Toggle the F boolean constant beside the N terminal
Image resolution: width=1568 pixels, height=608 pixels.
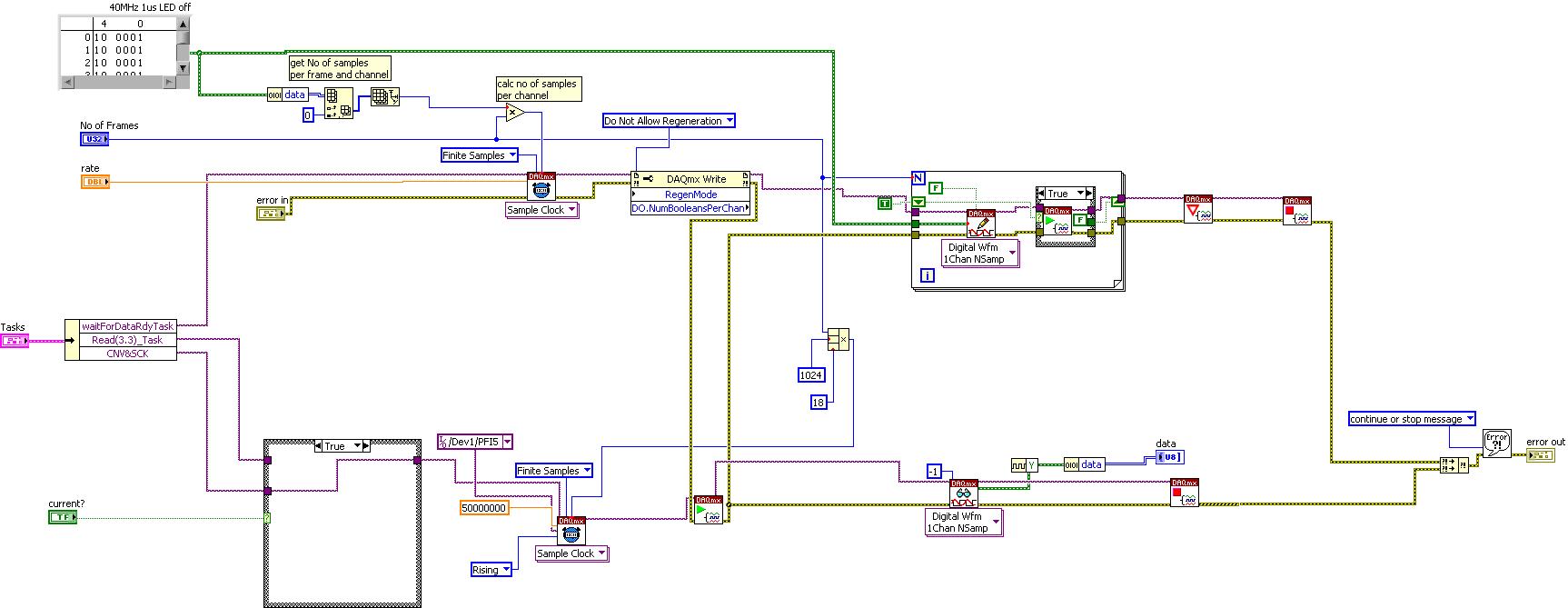coord(936,188)
